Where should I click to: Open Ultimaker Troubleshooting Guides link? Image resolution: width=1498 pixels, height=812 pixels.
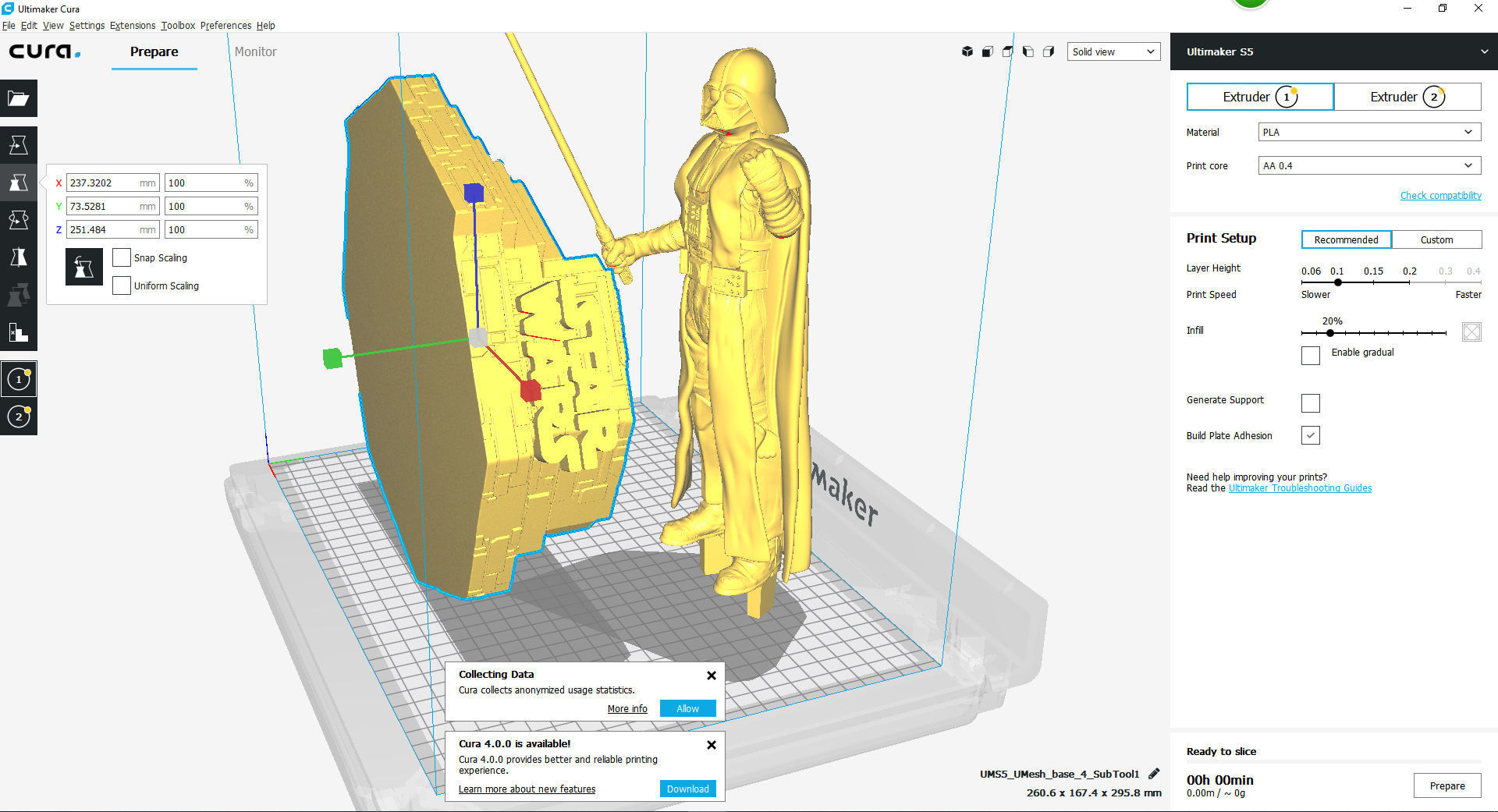coord(1300,488)
